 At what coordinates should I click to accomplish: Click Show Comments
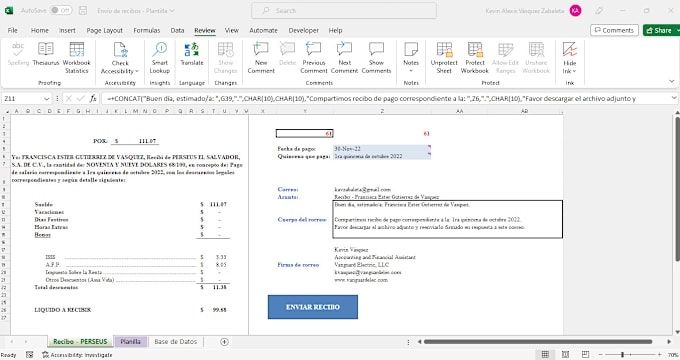[x=376, y=58]
